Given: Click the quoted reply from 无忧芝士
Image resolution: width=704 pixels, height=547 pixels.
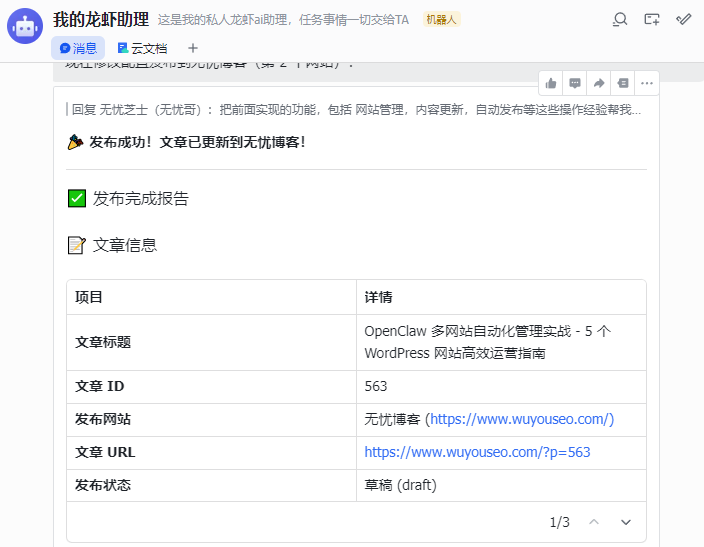Looking at the screenshot, I should click(356, 110).
